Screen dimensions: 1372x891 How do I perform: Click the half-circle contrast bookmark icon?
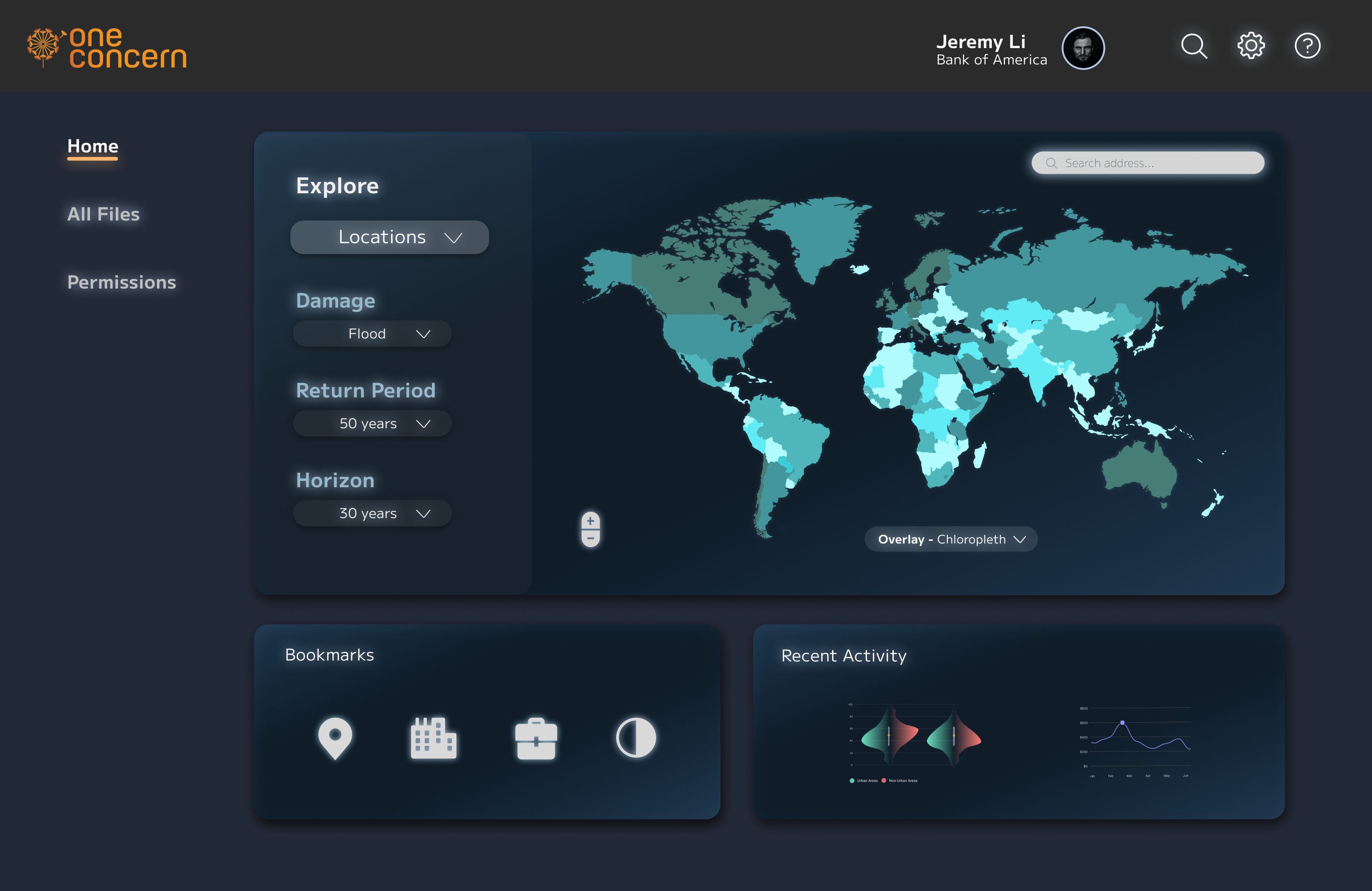coord(636,738)
